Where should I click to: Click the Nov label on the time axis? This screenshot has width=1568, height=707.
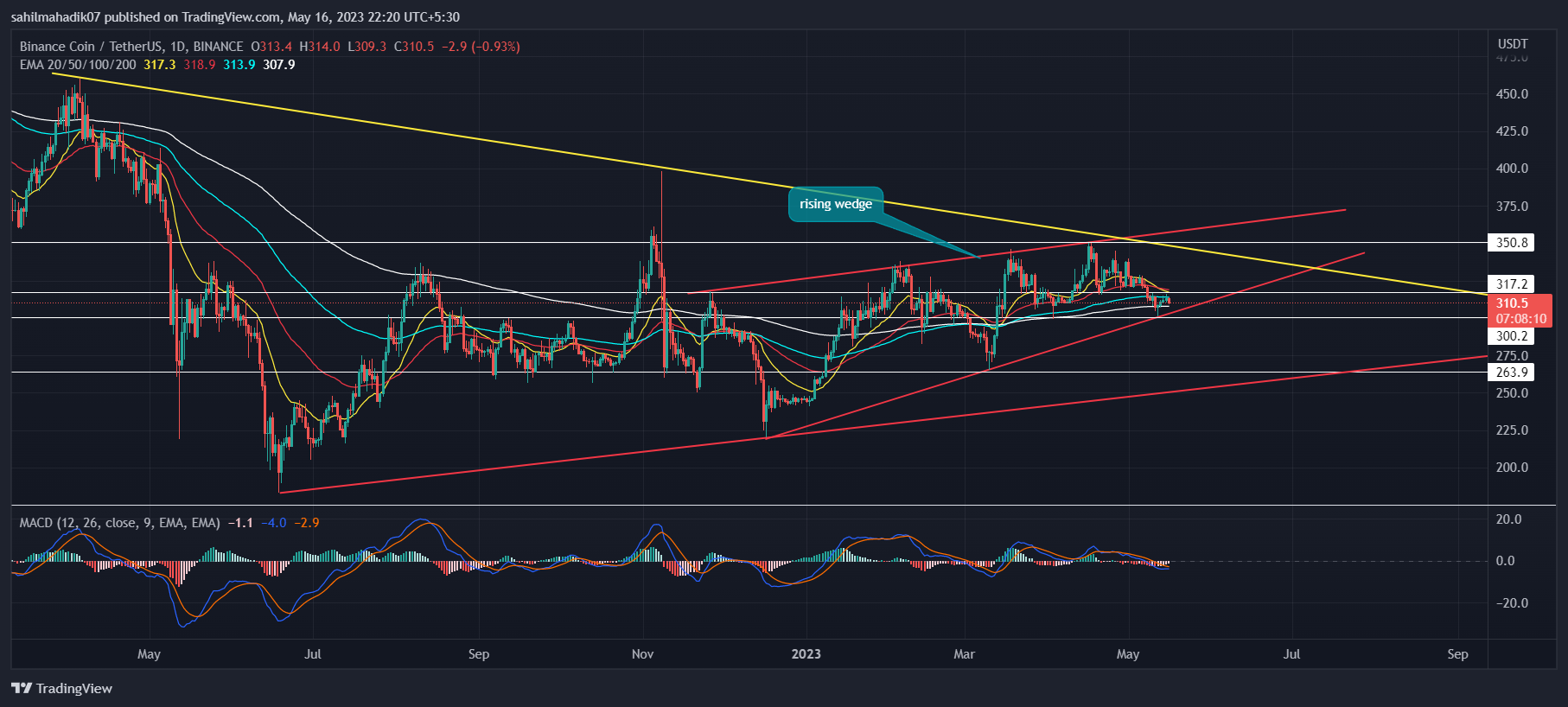(x=642, y=653)
